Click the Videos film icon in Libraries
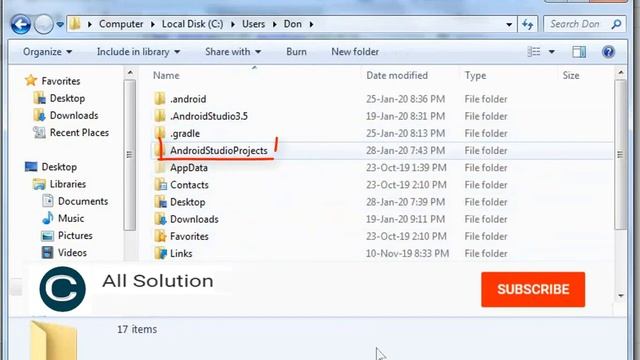This screenshot has width=640, height=360. (x=47, y=252)
